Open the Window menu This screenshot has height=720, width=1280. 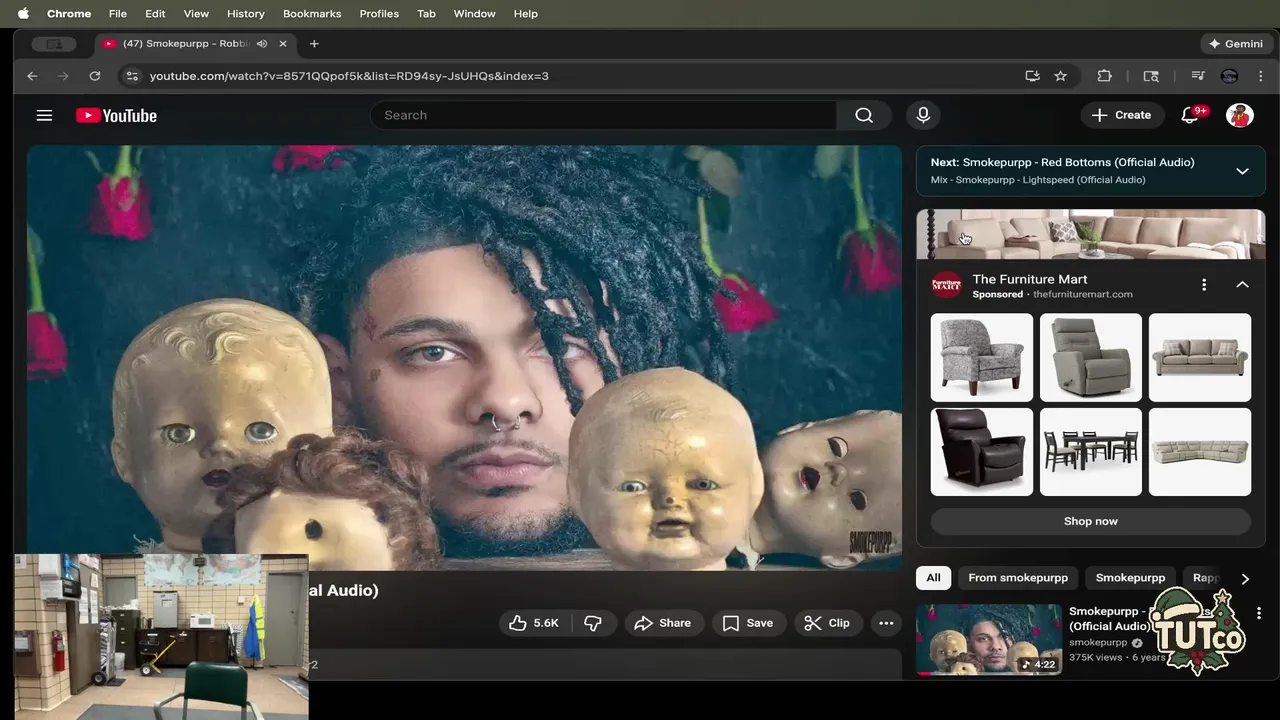pos(474,14)
